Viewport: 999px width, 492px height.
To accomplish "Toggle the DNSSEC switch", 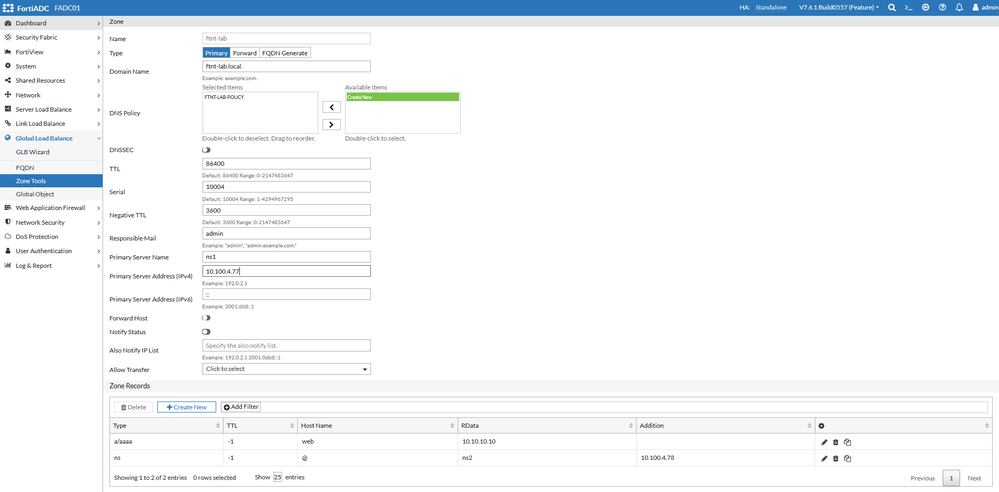I will 206,150.
